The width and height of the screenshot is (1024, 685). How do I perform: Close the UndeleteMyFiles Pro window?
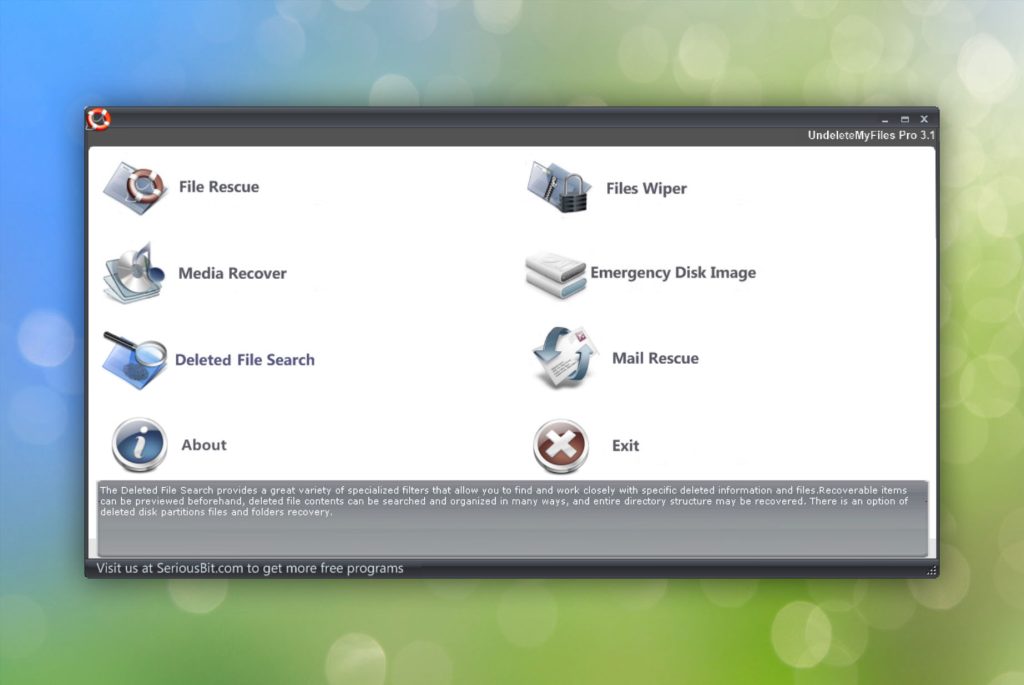(924, 119)
